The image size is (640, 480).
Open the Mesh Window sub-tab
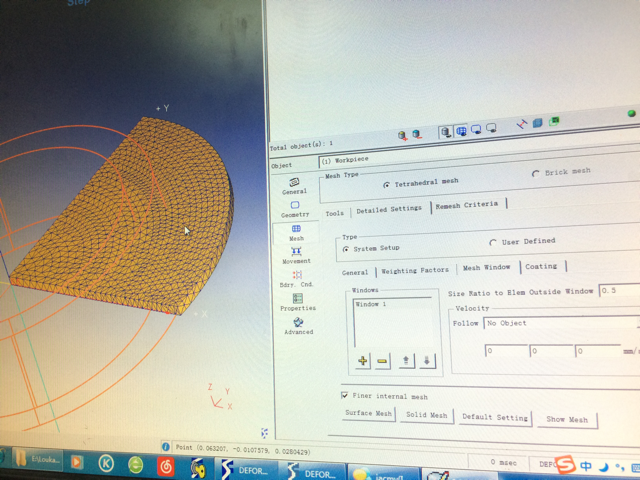point(487,268)
